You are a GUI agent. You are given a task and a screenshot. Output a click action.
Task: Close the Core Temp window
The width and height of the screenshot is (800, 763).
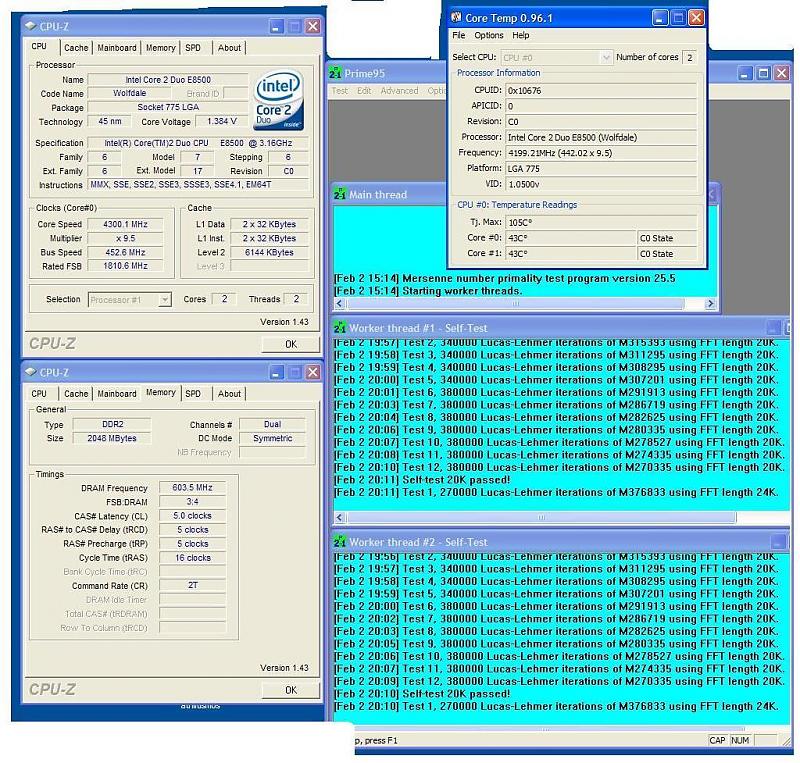tap(696, 18)
